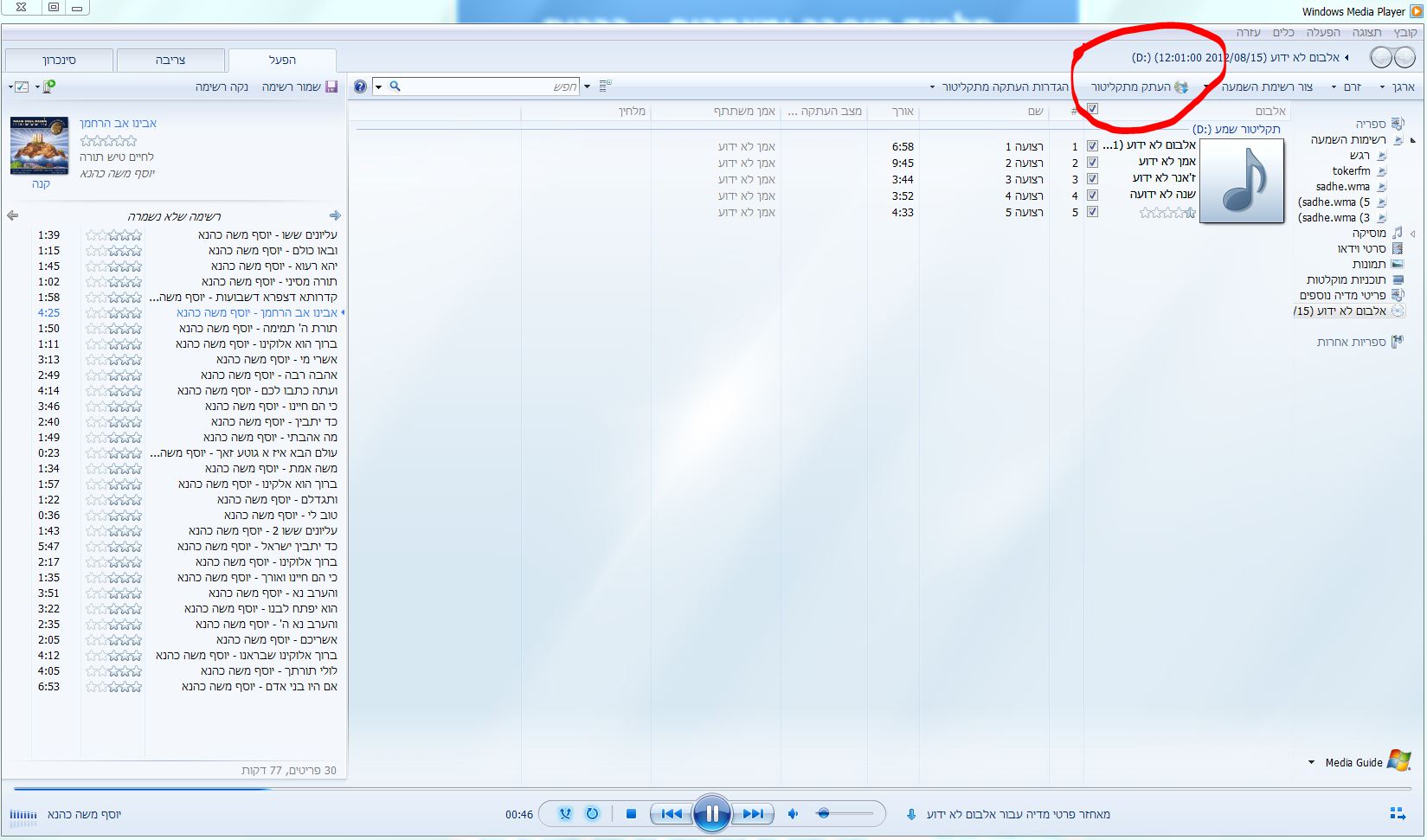Screen dimensions: 1427x840
Task: Switch to Now Playing view icon
Action: pos(1397,814)
